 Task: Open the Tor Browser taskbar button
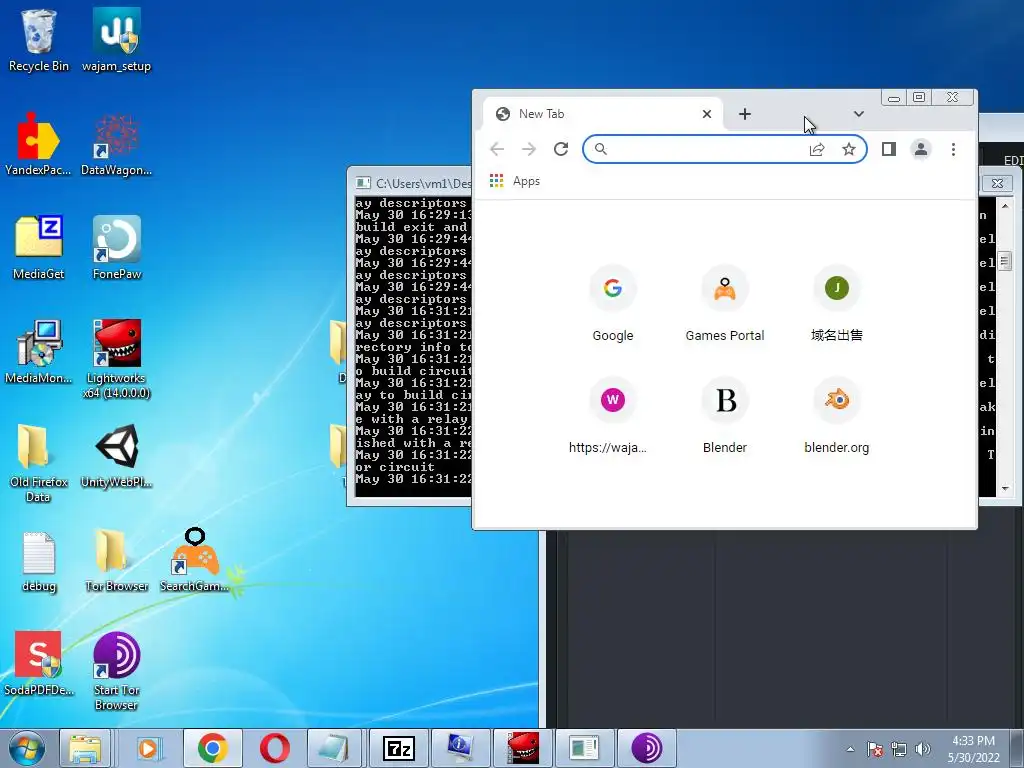point(647,748)
